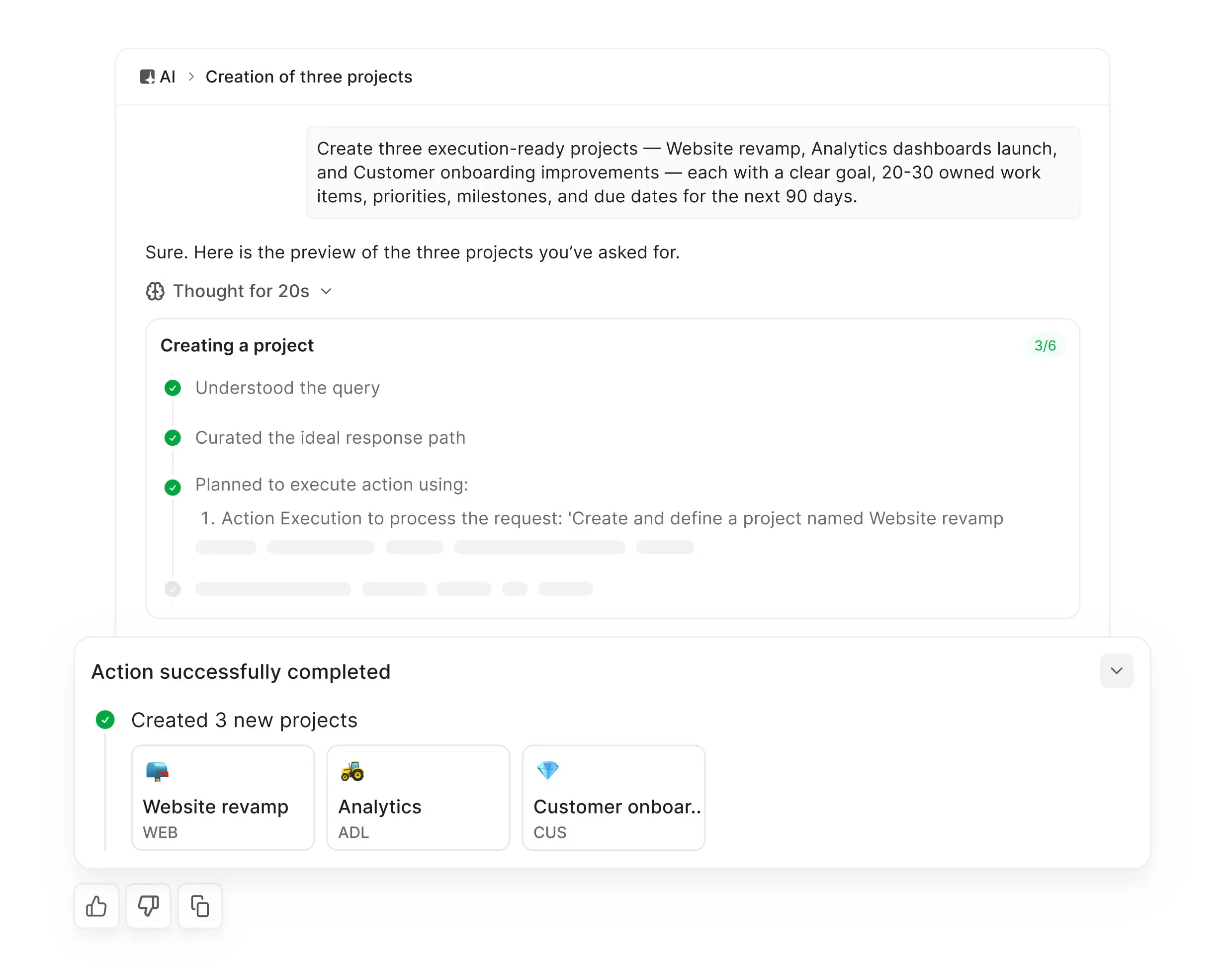Select Creation of three projects breadcrumb
The height and width of the screenshot is (980, 1225).
click(309, 77)
